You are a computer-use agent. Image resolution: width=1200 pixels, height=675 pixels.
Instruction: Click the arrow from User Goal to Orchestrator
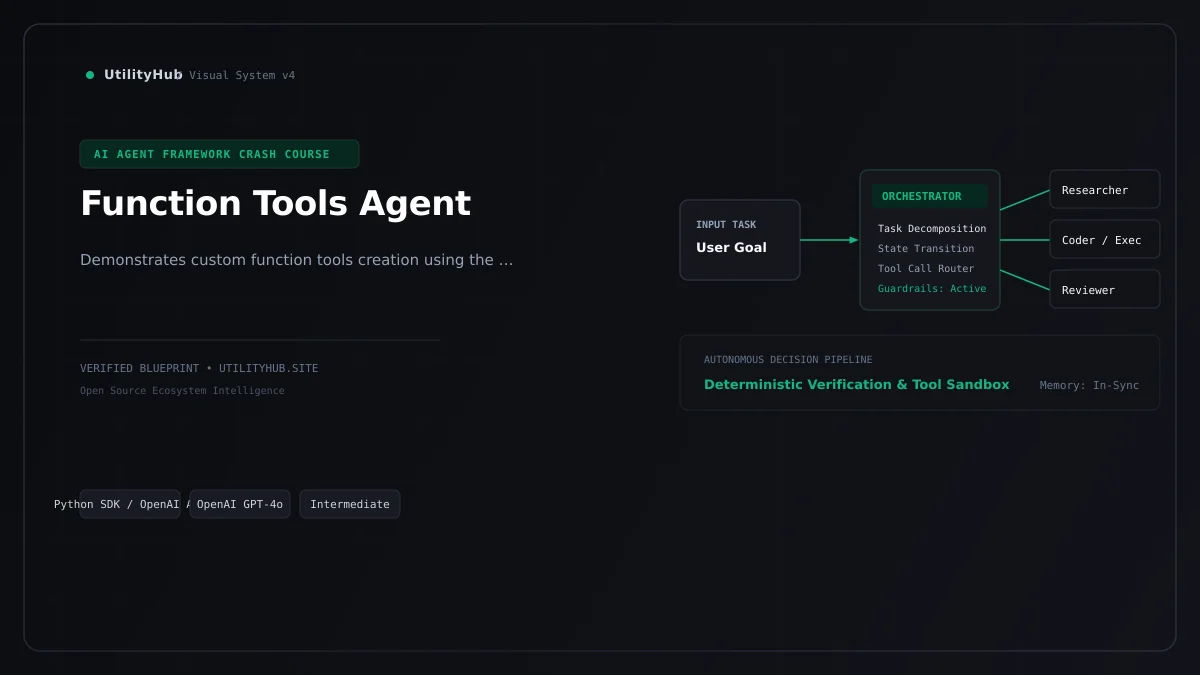pos(829,240)
